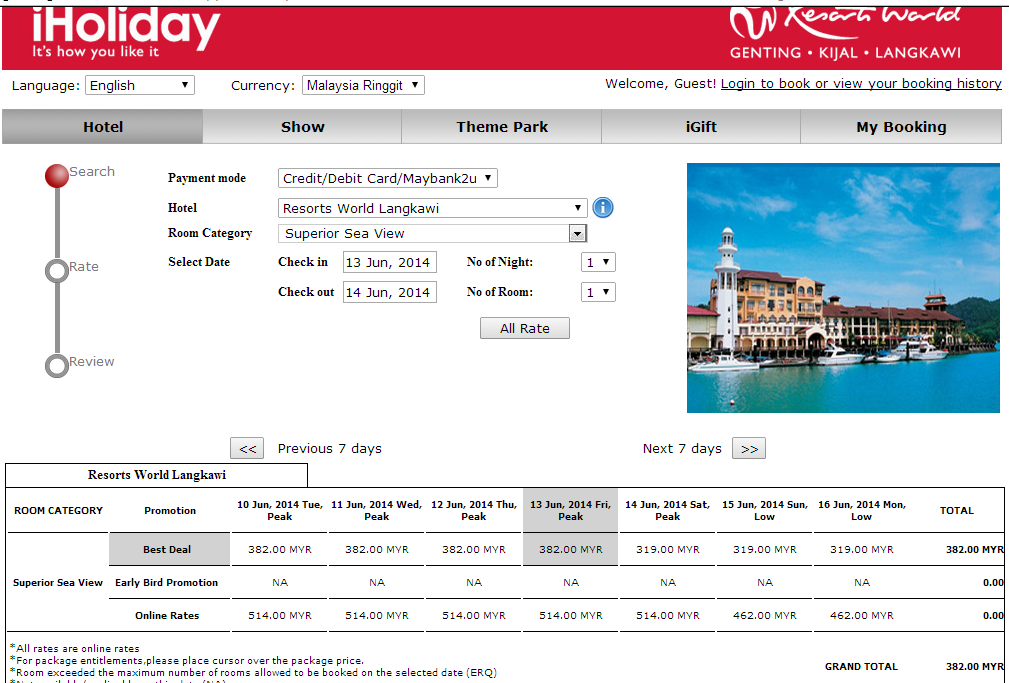Select Online Rates price for 14 Jun
The height and width of the screenshot is (683, 1009).
tap(668, 615)
